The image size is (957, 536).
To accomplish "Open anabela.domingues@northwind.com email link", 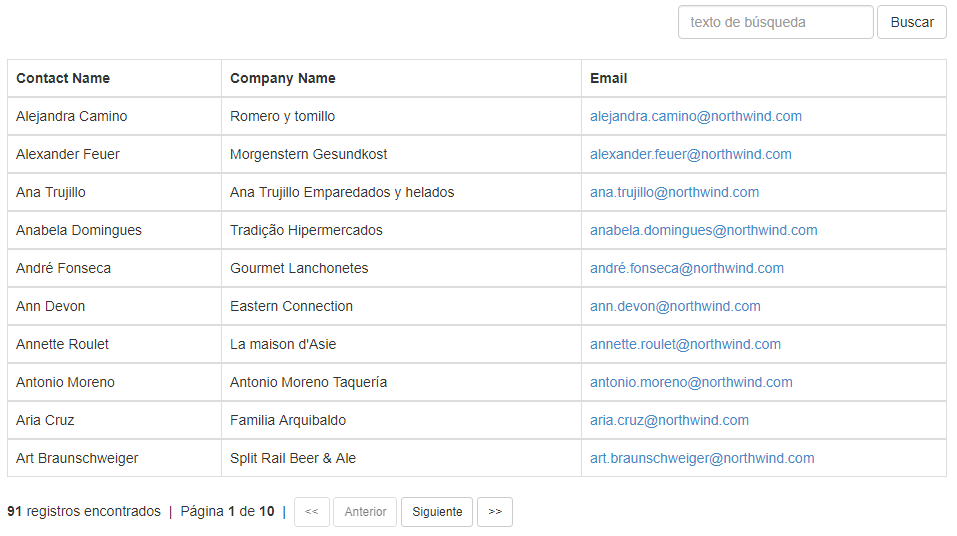I will pos(704,230).
